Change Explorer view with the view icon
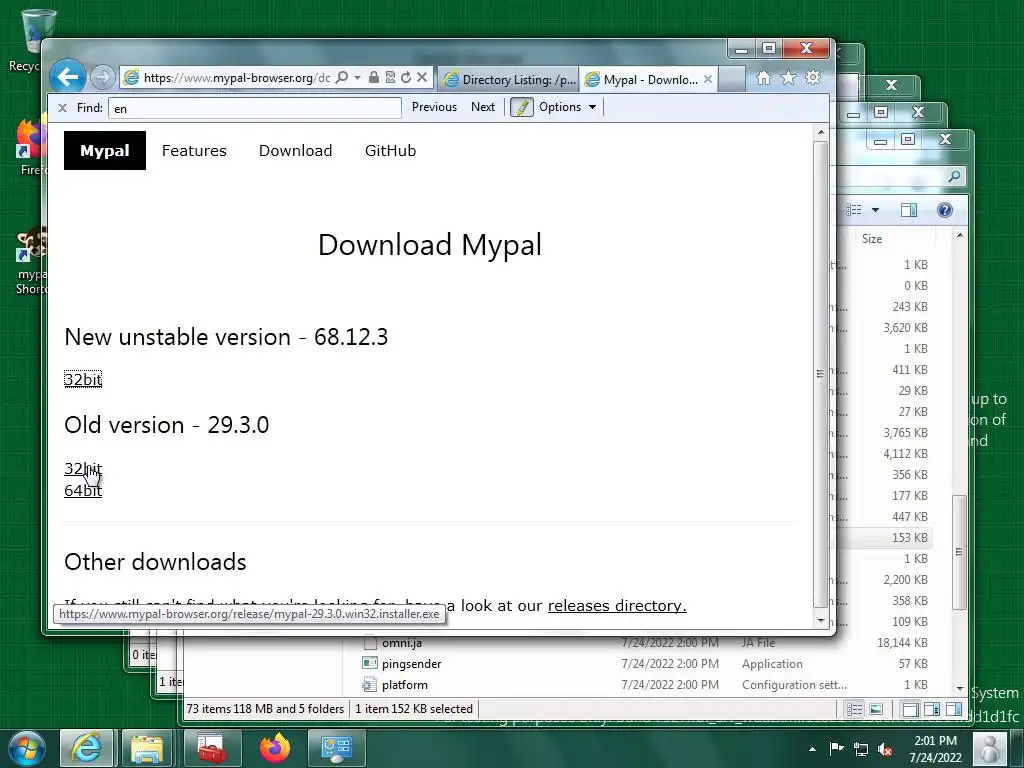The image size is (1024, 768). coord(854,210)
